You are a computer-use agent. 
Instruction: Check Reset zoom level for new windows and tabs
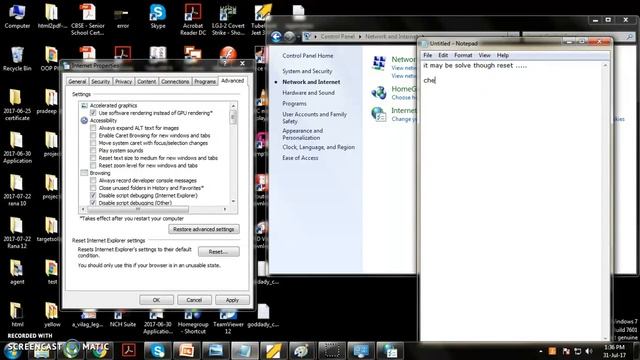93,165
